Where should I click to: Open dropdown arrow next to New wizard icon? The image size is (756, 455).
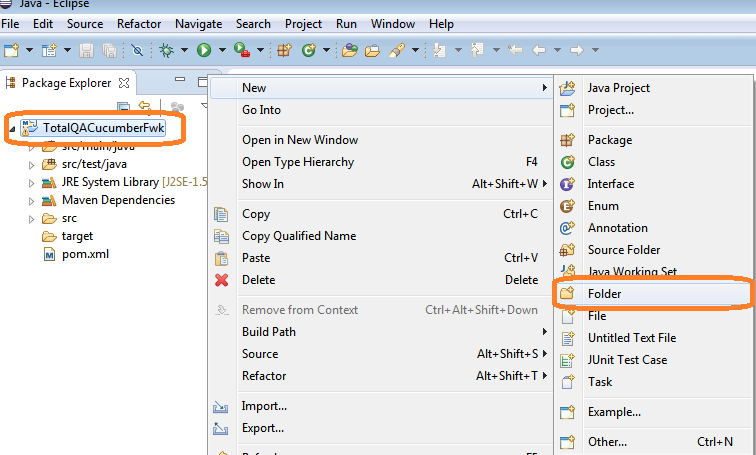point(29,50)
